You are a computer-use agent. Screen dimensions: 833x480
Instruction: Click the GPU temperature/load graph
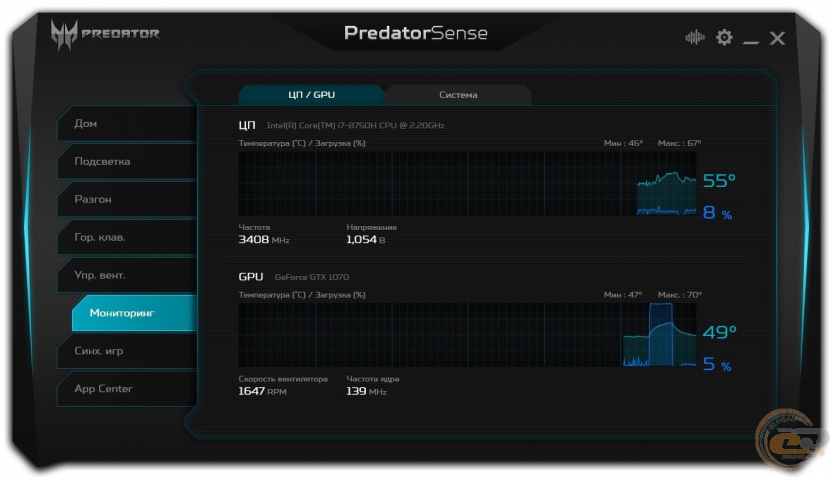pyautogui.click(x=467, y=335)
